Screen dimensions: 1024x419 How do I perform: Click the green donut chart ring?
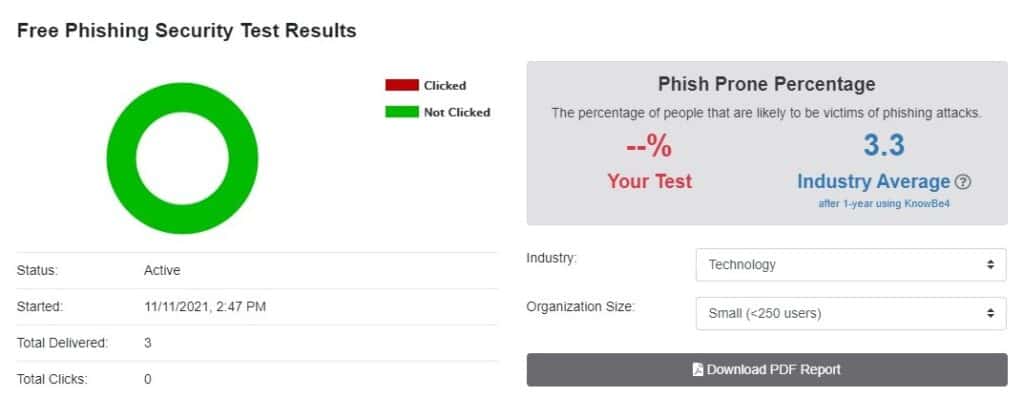(x=121, y=158)
